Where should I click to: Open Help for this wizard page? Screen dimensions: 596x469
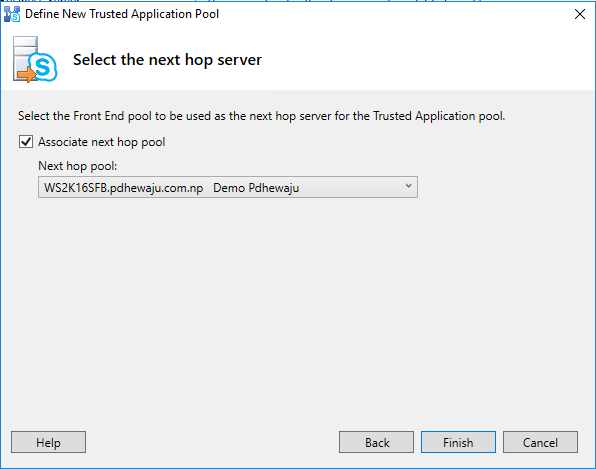(x=48, y=442)
